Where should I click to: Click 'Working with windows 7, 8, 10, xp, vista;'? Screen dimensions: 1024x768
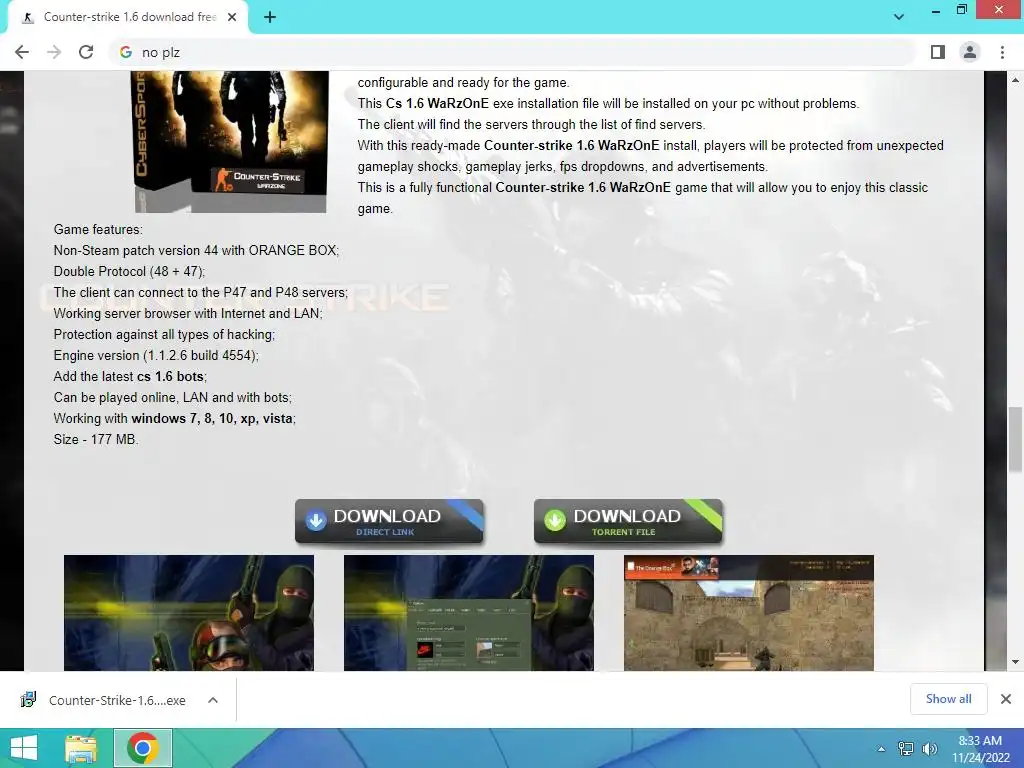(175, 419)
